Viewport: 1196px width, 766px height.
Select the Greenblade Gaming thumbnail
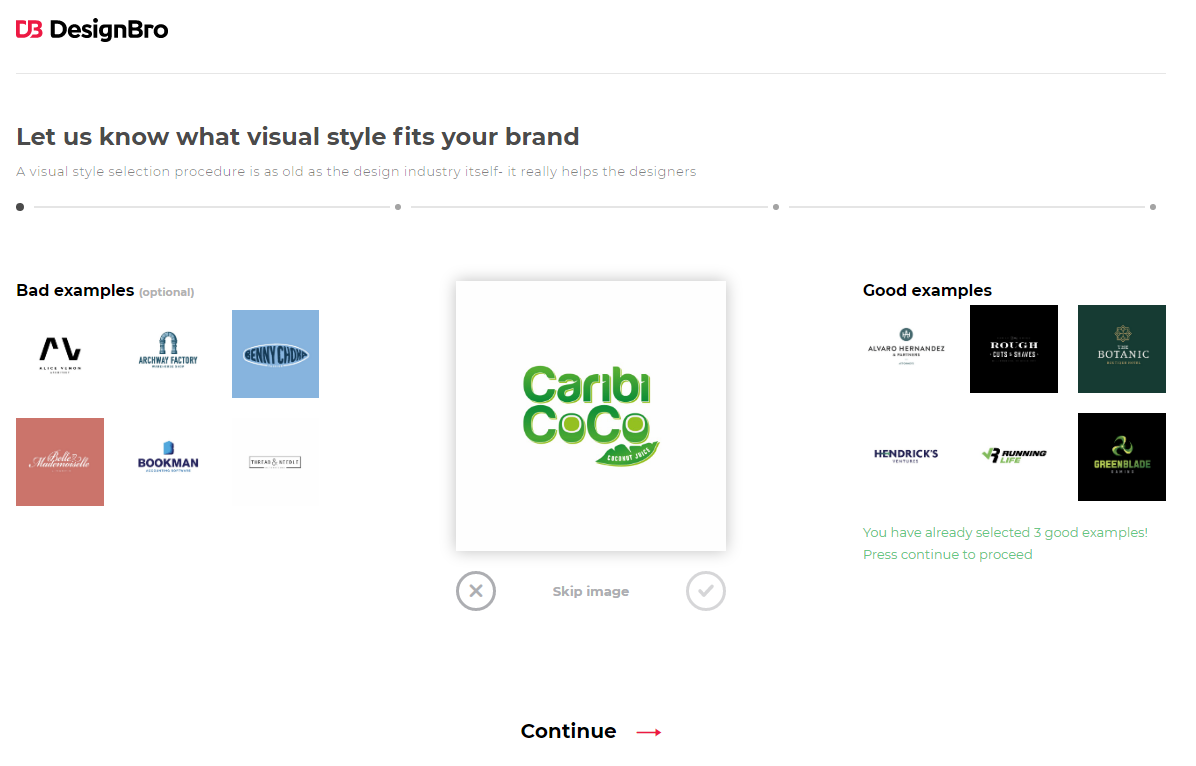(x=1122, y=457)
